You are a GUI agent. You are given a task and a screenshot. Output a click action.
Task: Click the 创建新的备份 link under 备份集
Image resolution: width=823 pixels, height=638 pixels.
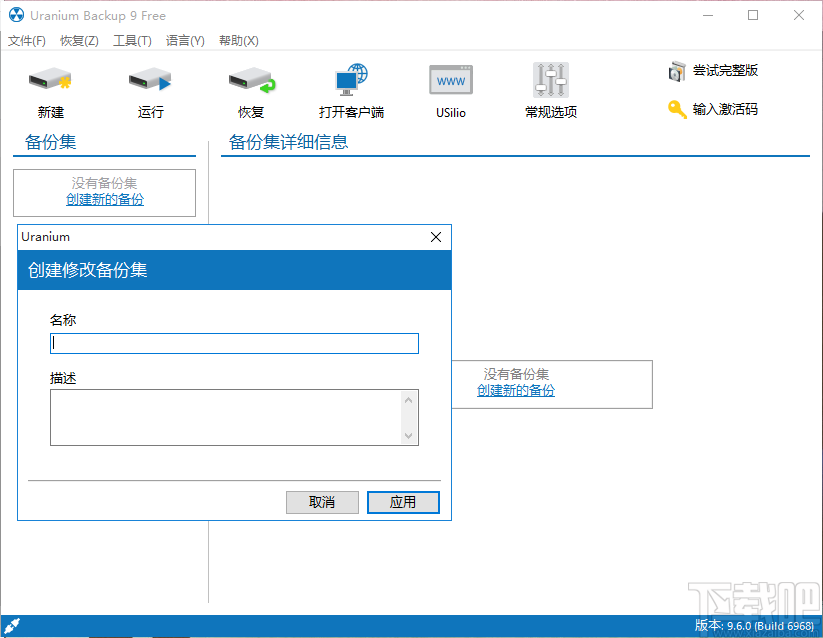[x=104, y=199]
